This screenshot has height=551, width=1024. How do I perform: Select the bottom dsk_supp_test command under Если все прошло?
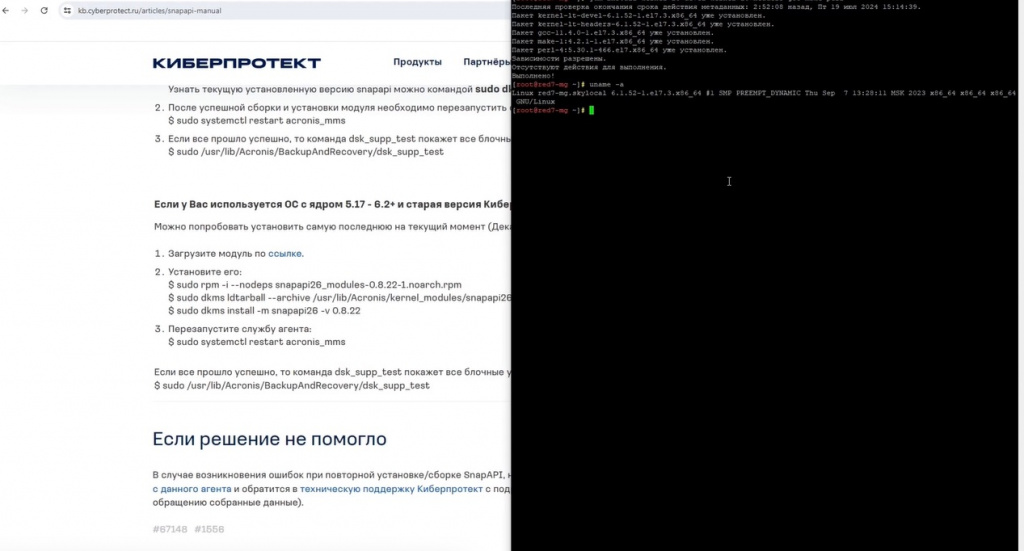click(x=292, y=385)
